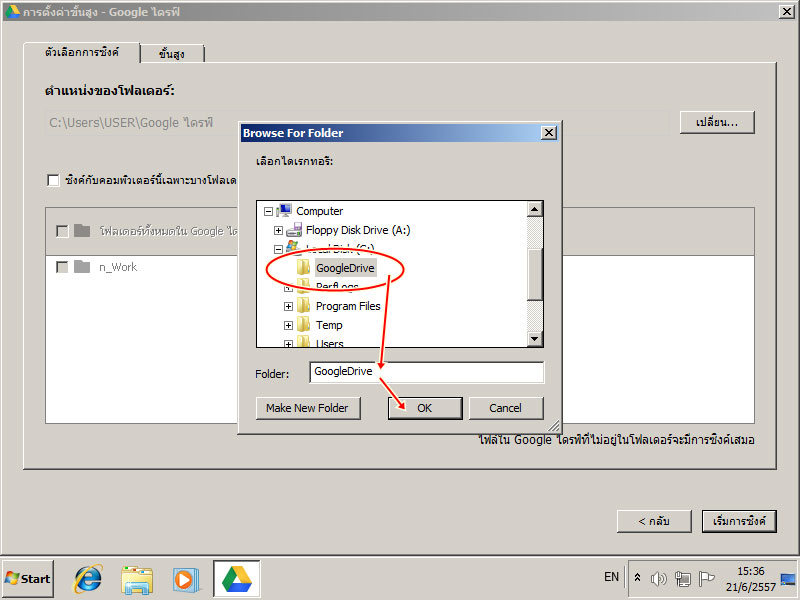
Task: Click scroll down arrow in folder tree
Action: point(534,338)
